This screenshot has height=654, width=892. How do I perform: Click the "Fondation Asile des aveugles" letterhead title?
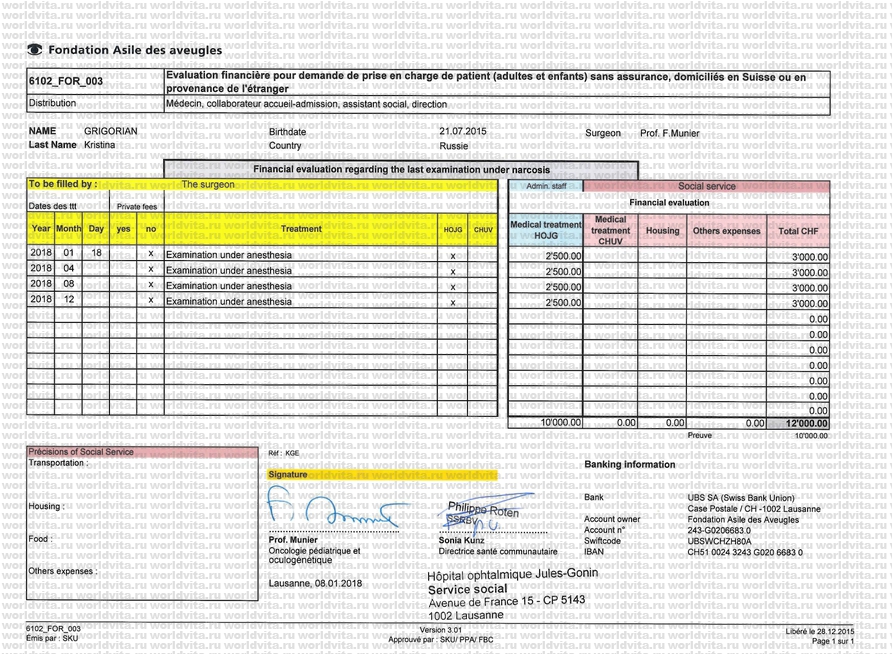[135, 50]
